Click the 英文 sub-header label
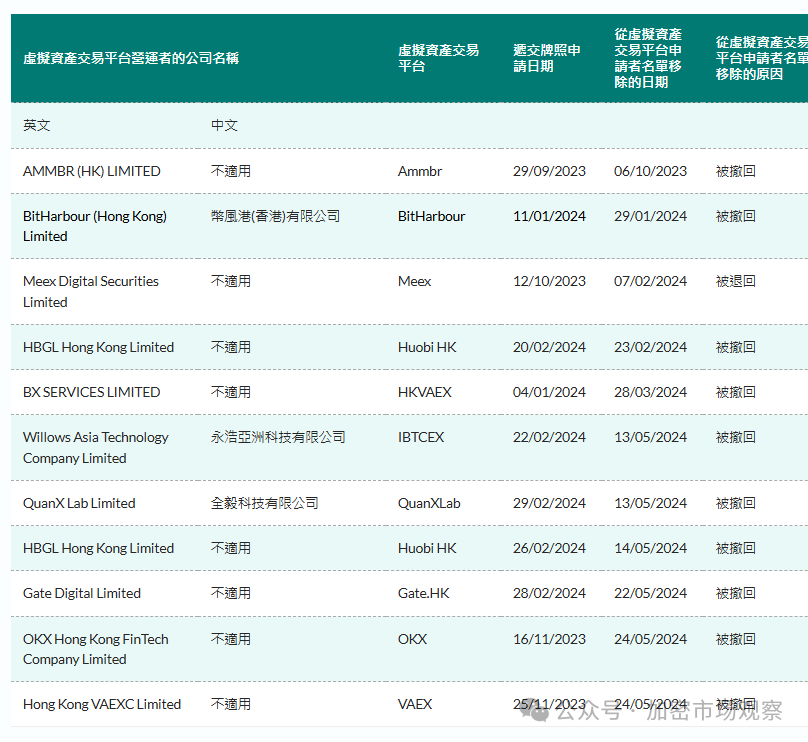This screenshot has width=808, height=742. click(x=37, y=125)
